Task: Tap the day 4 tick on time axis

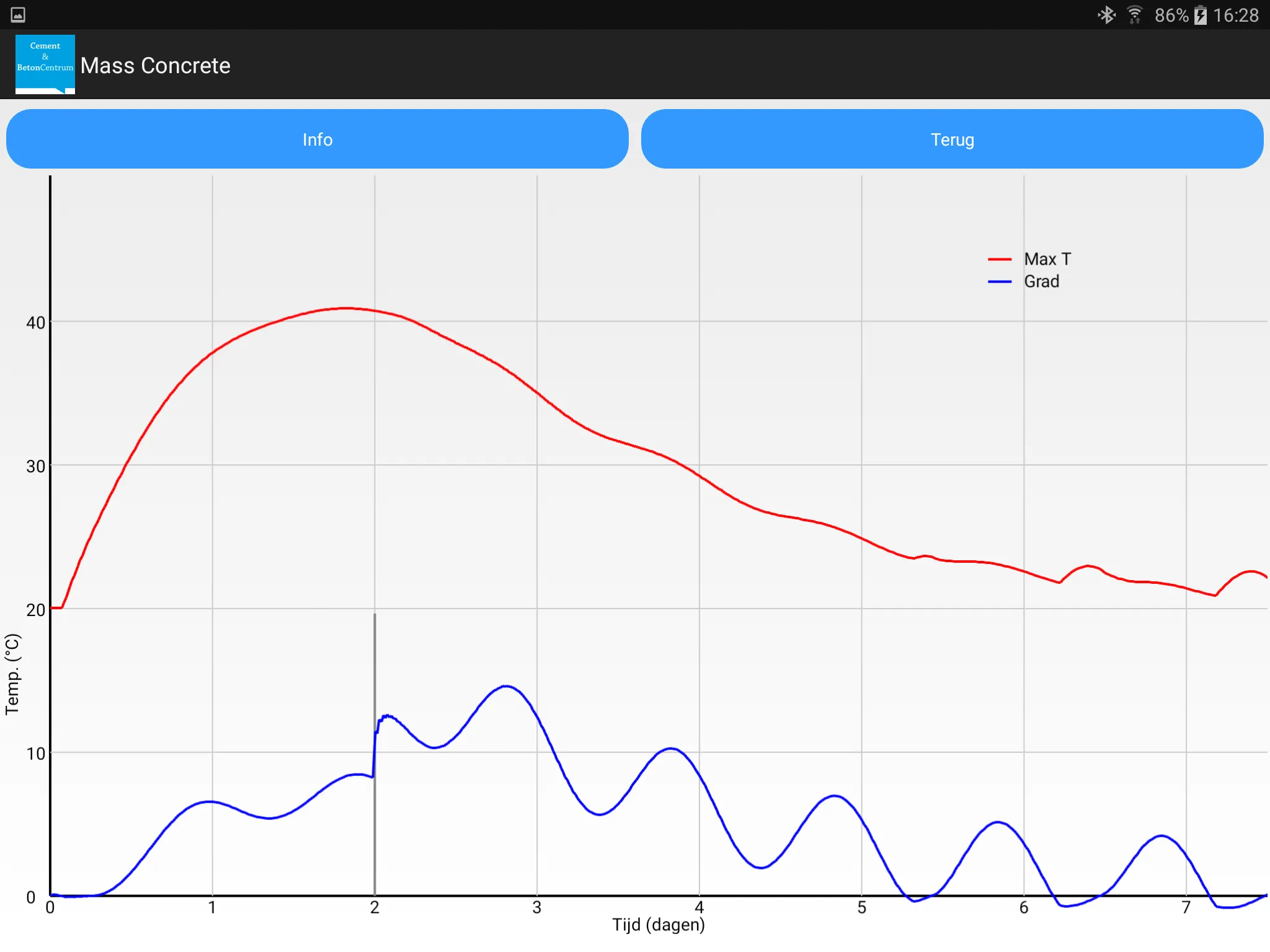Action: tap(699, 907)
